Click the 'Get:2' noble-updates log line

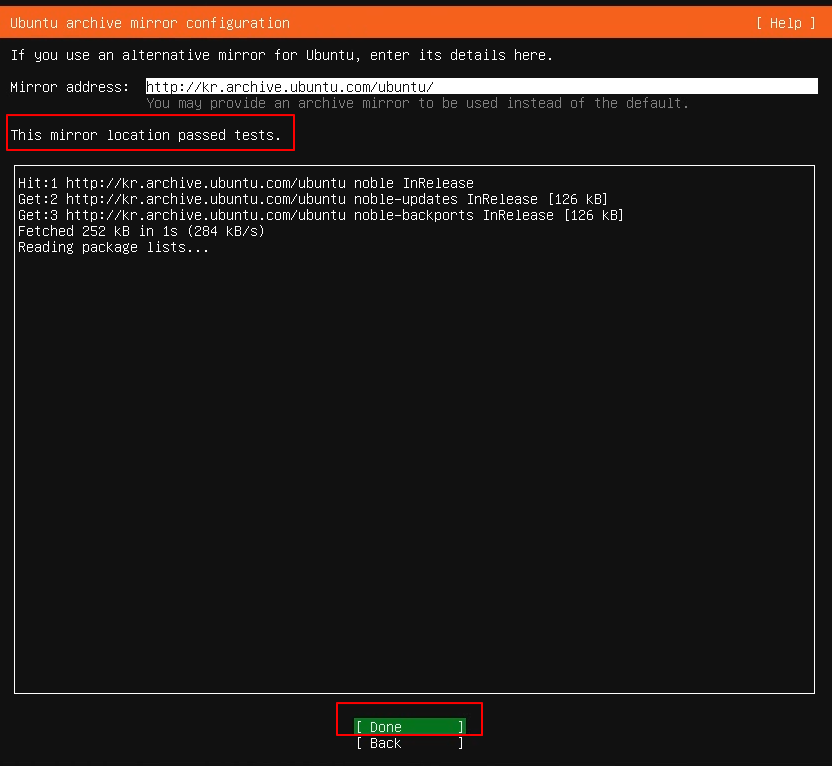point(313,199)
